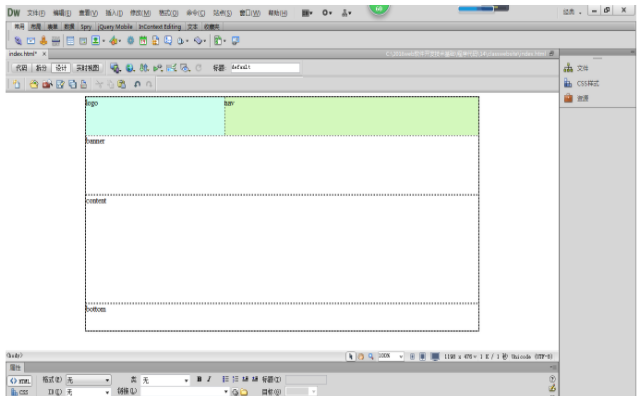Image resolution: width=637 pixels, height=396 pixels.
Task: Click the date calendar icon
Action: 143,41
